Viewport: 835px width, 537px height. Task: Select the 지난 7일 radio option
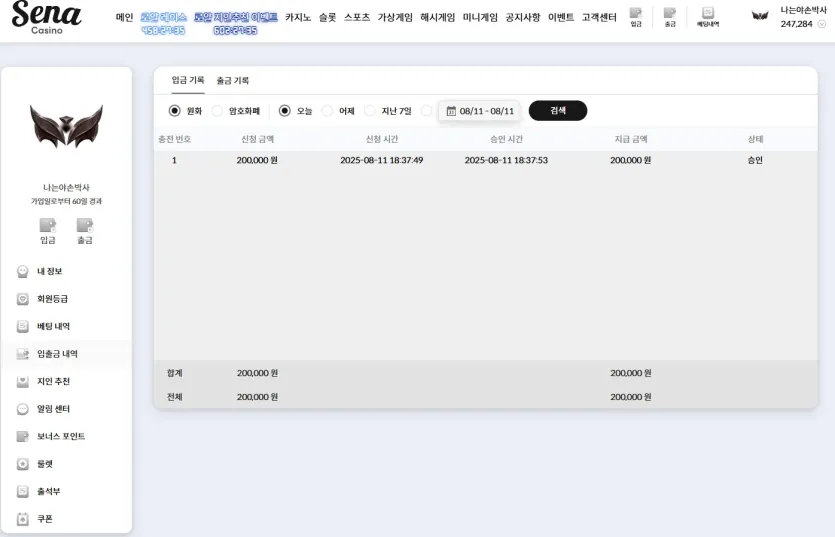[371, 111]
